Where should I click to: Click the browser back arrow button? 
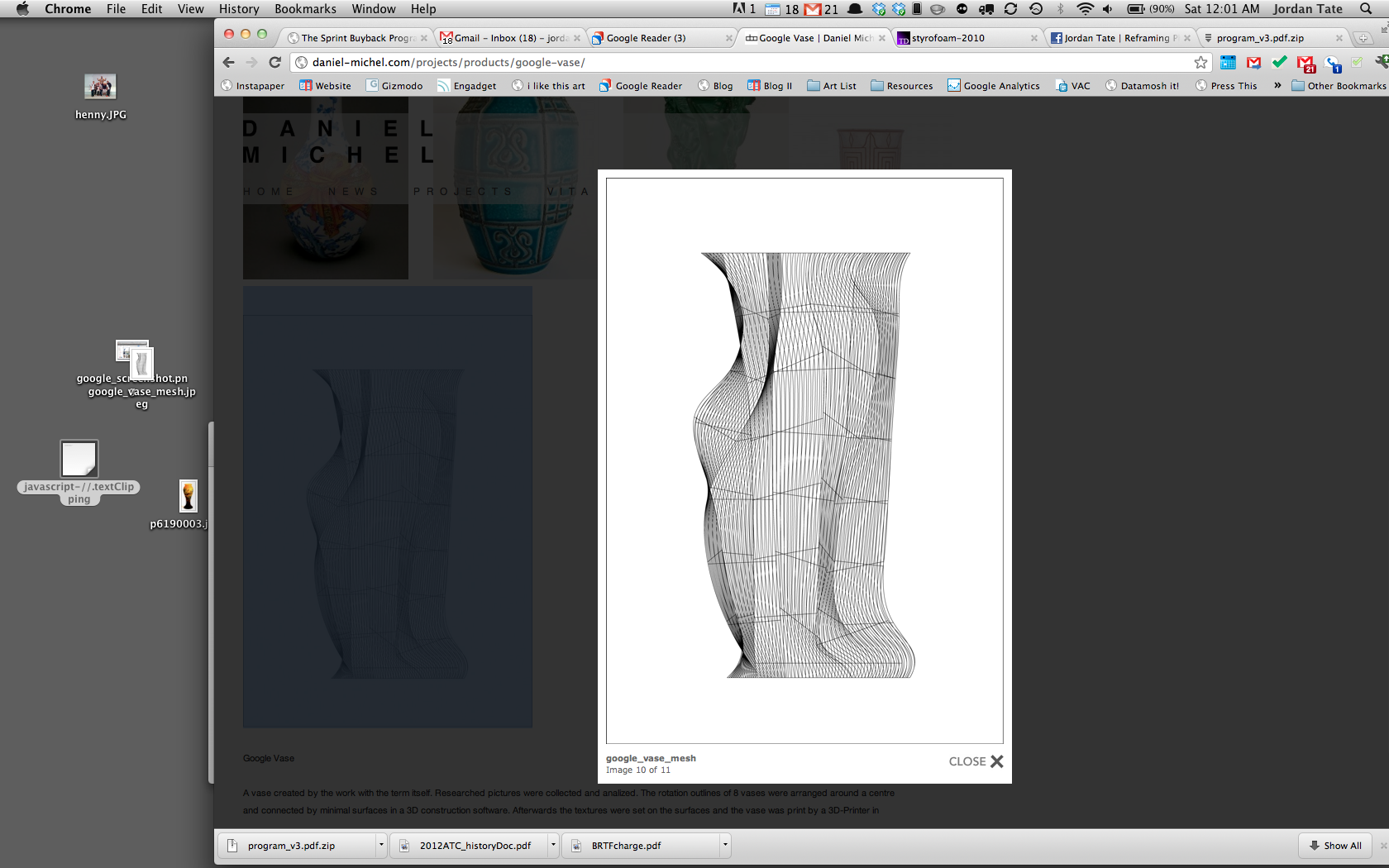tap(229, 62)
